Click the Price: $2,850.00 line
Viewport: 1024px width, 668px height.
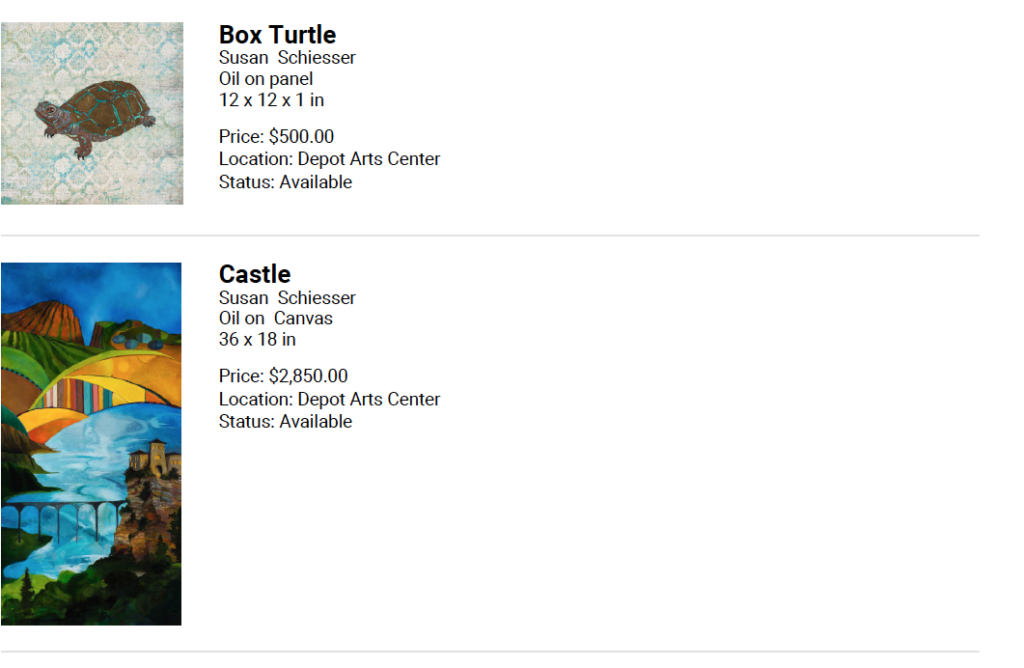283,376
